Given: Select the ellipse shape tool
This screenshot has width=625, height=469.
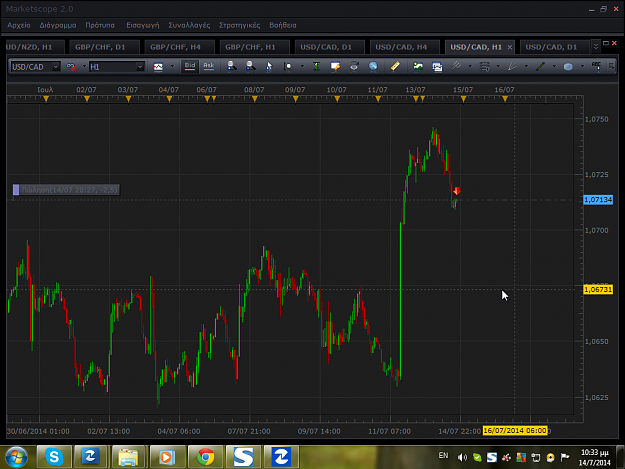Looking at the screenshot, I should pos(568,67).
